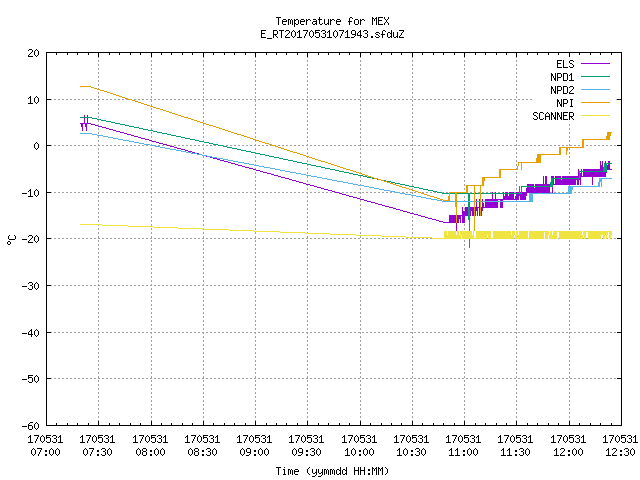The width and height of the screenshot is (640, 480).
Task: Click the y-axis label -60
Action: [x=31, y=426]
